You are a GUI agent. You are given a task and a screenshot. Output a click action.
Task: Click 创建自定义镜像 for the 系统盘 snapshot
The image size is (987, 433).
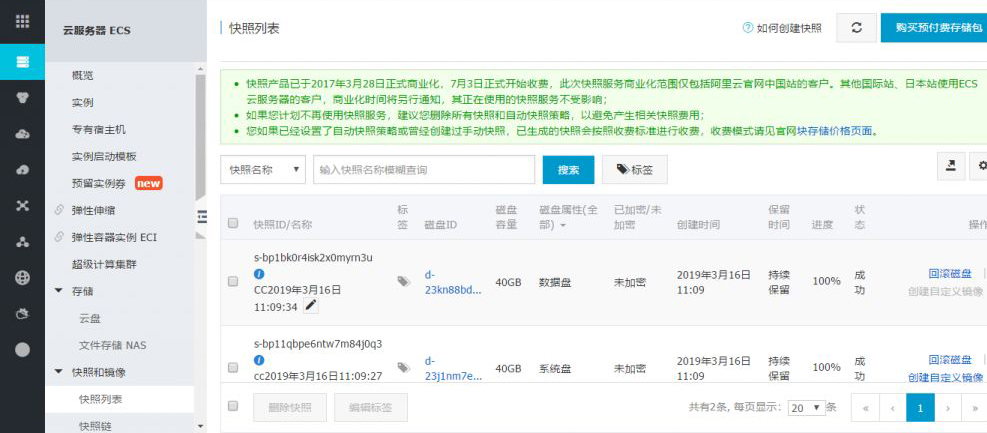tap(945, 378)
